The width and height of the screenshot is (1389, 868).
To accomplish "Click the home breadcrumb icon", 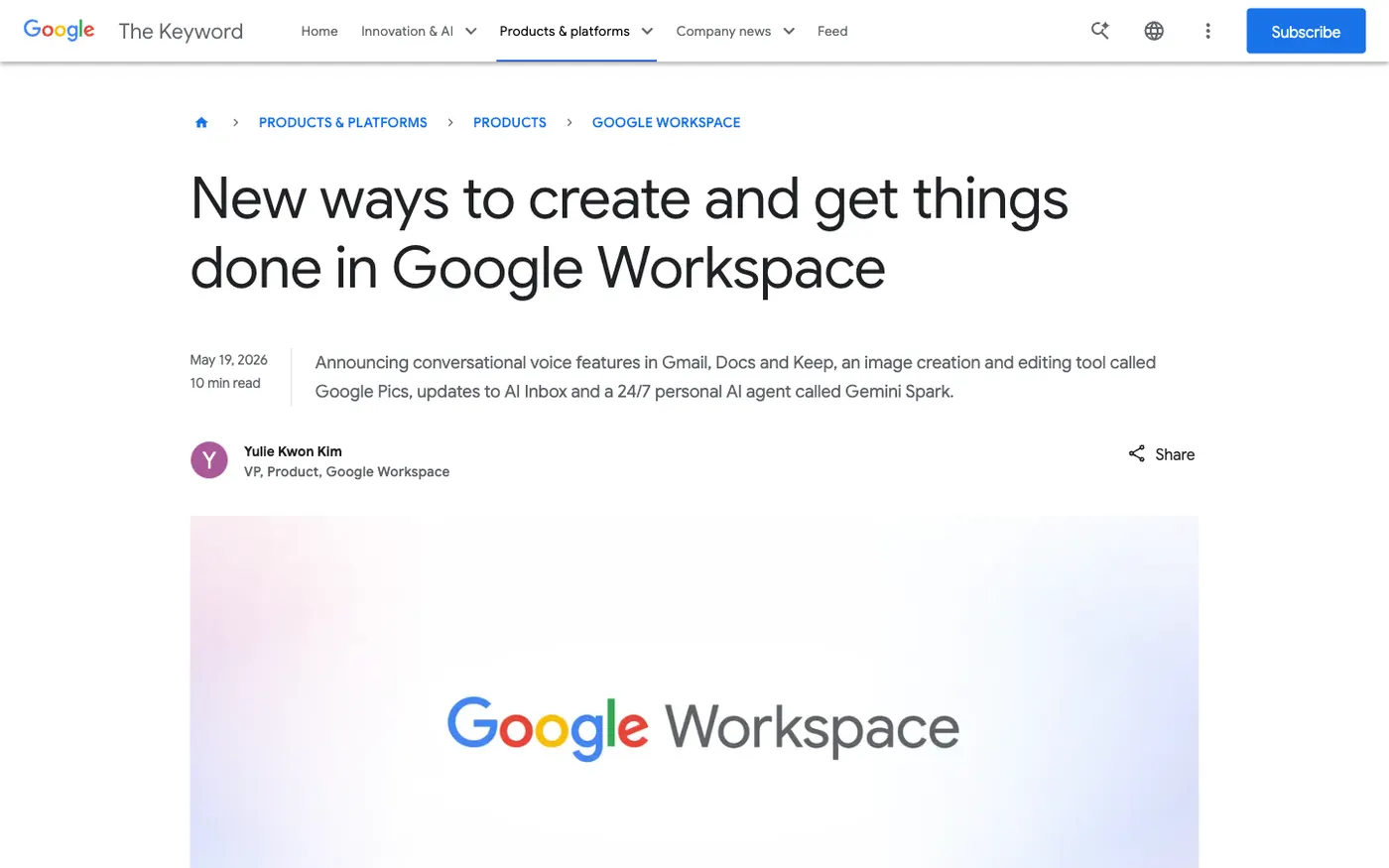I will pyautogui.click(x=201, y=123).
